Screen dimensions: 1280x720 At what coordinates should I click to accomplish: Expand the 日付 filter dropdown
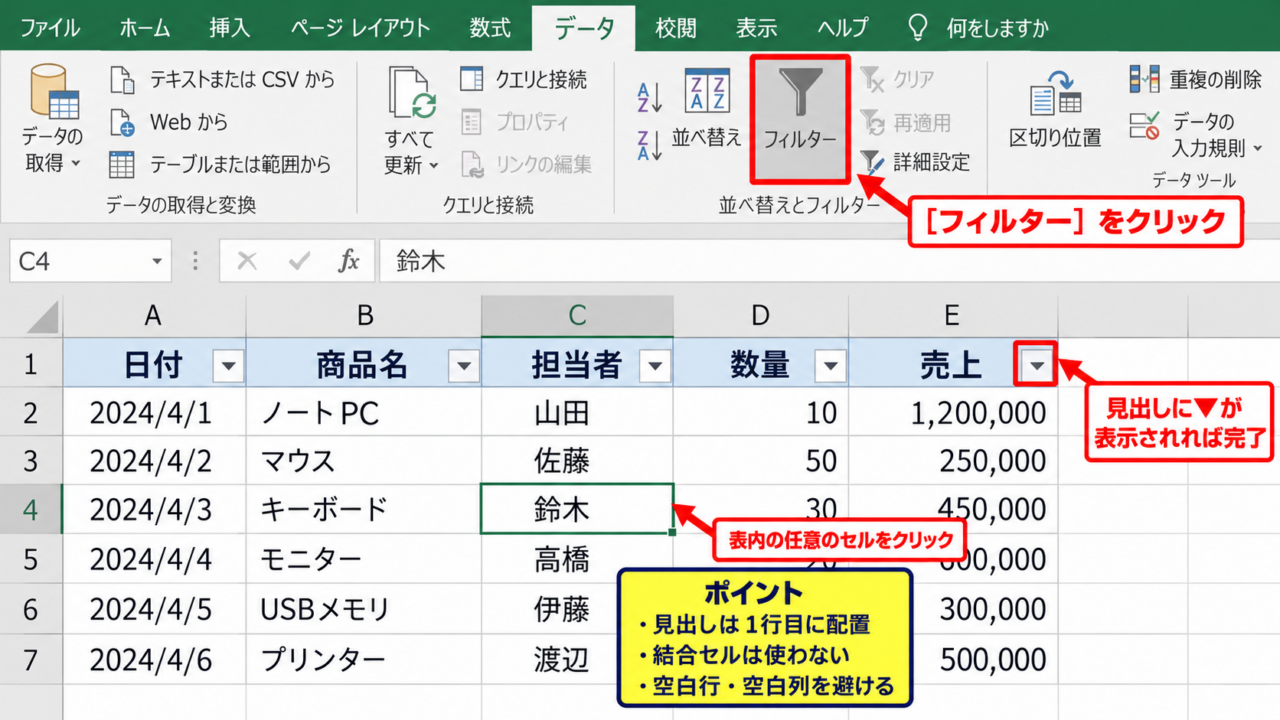pos(228,367)
